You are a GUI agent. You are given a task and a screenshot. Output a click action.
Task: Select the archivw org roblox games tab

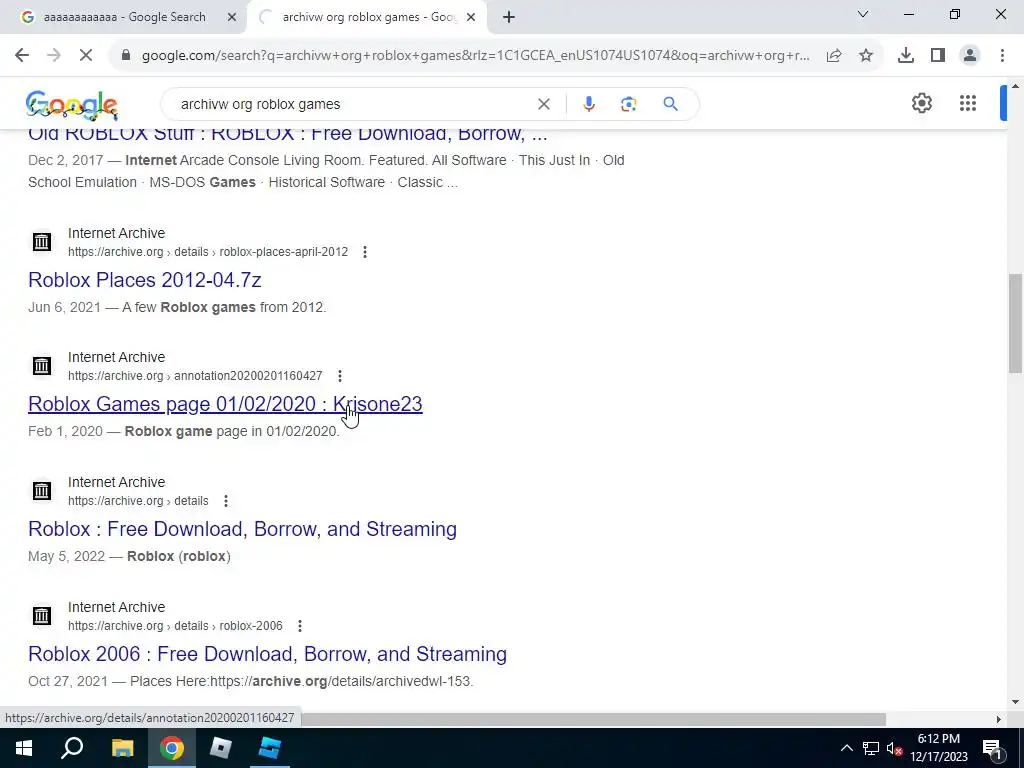366,17
